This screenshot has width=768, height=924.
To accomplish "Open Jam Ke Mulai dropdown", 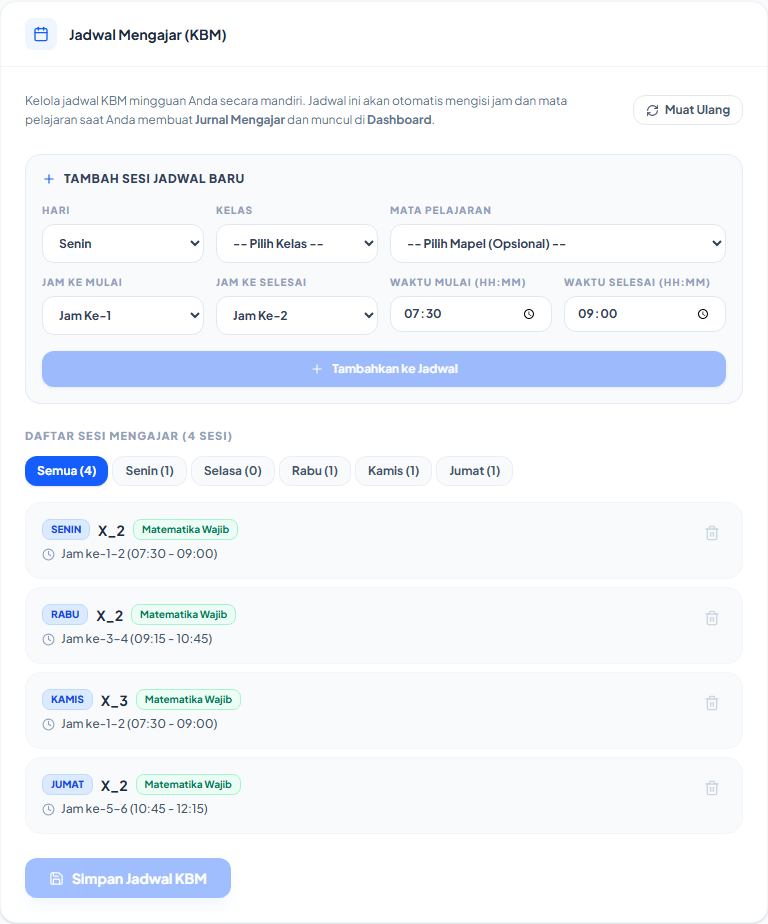I will click(x=123, y=315).
